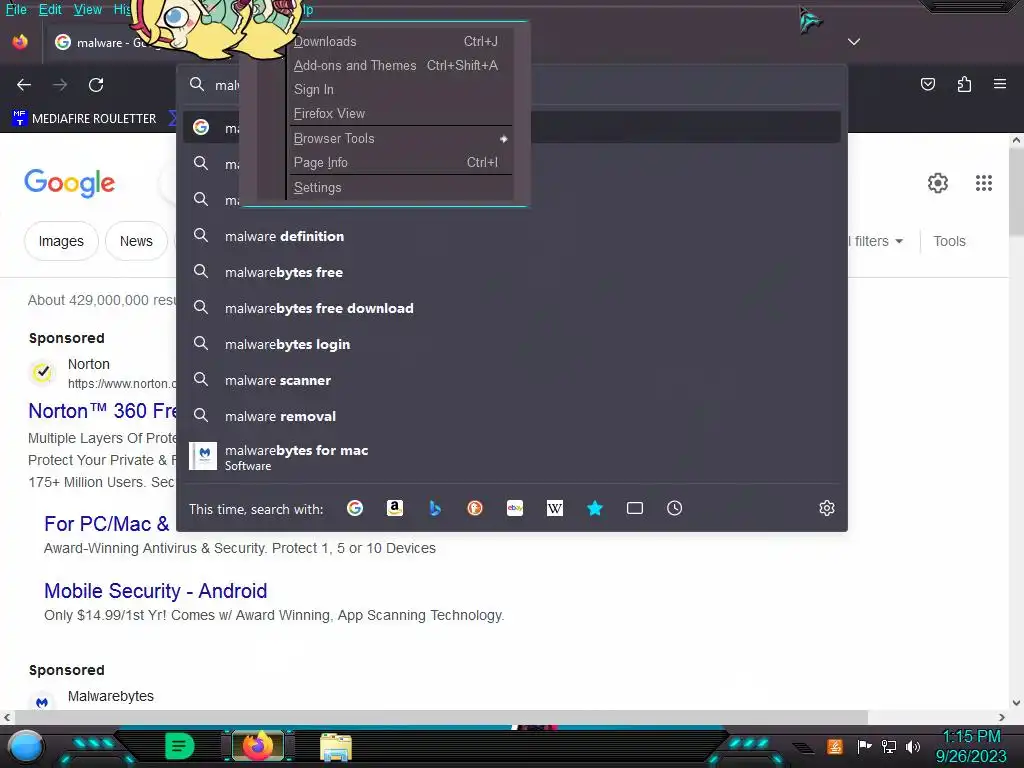The width and height of the screenshot is (1024, 768).
Task: Open the Firefox hamburger application menu
Action: (x=1000, y=84)
